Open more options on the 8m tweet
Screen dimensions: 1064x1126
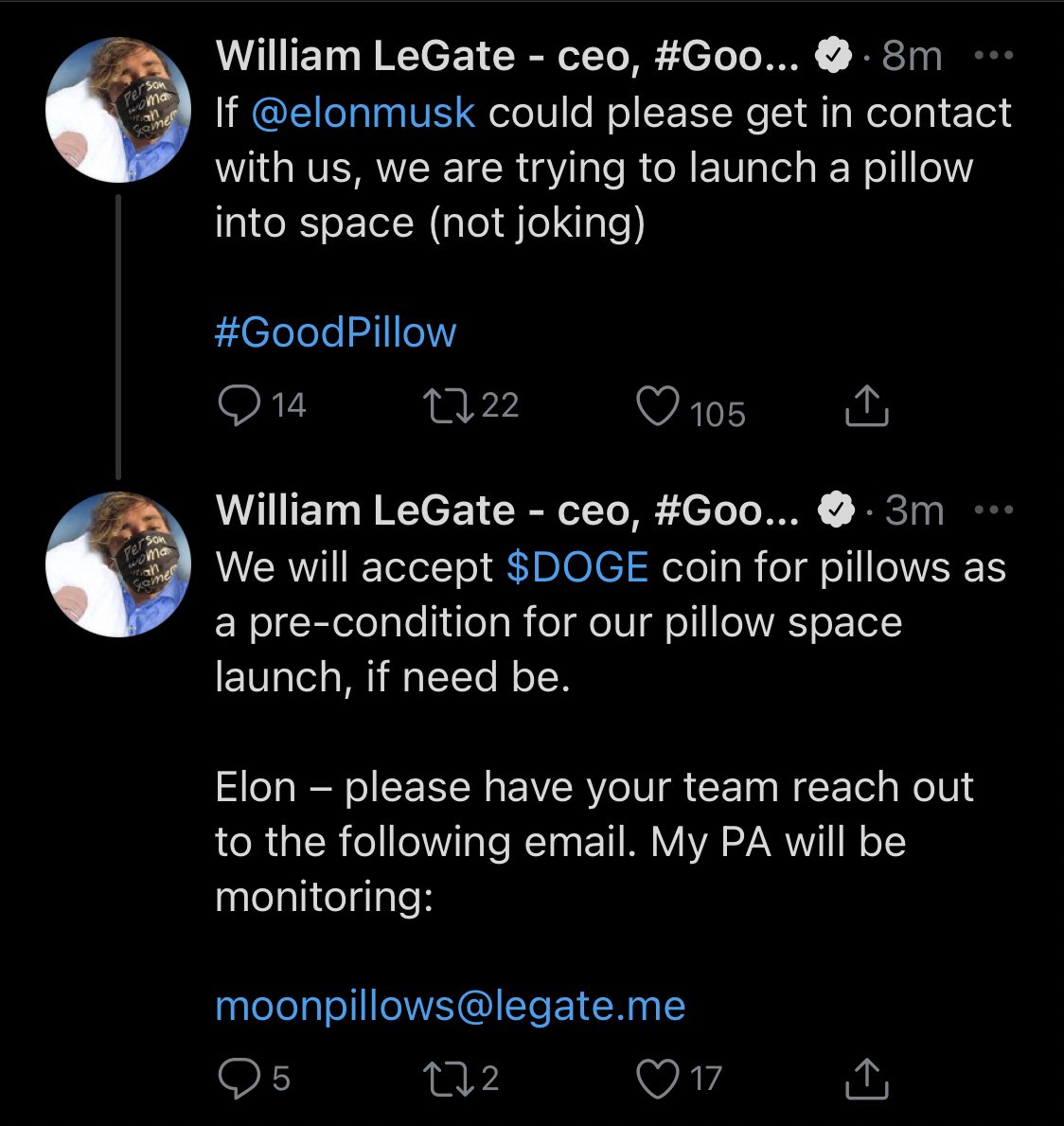[994, 55]
